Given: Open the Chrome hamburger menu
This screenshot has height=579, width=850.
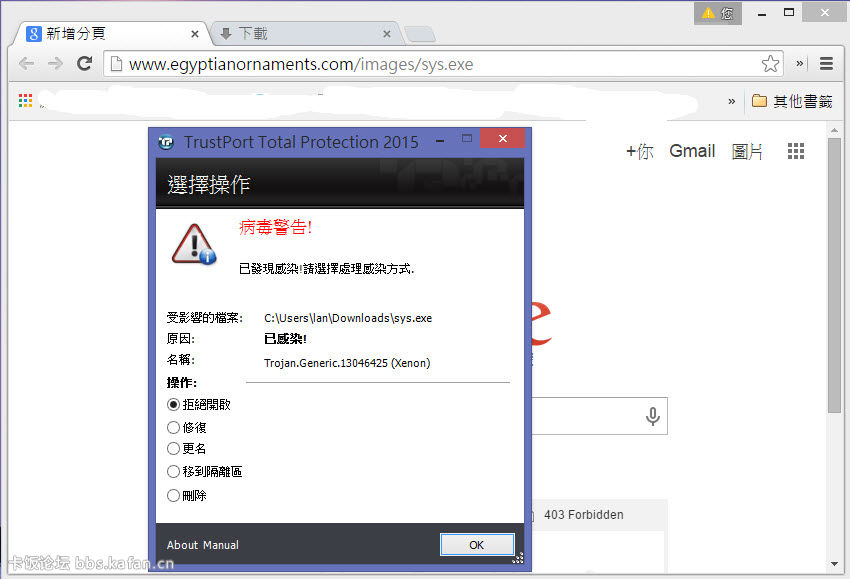Looking at the screenshot, I should (826, 64).
